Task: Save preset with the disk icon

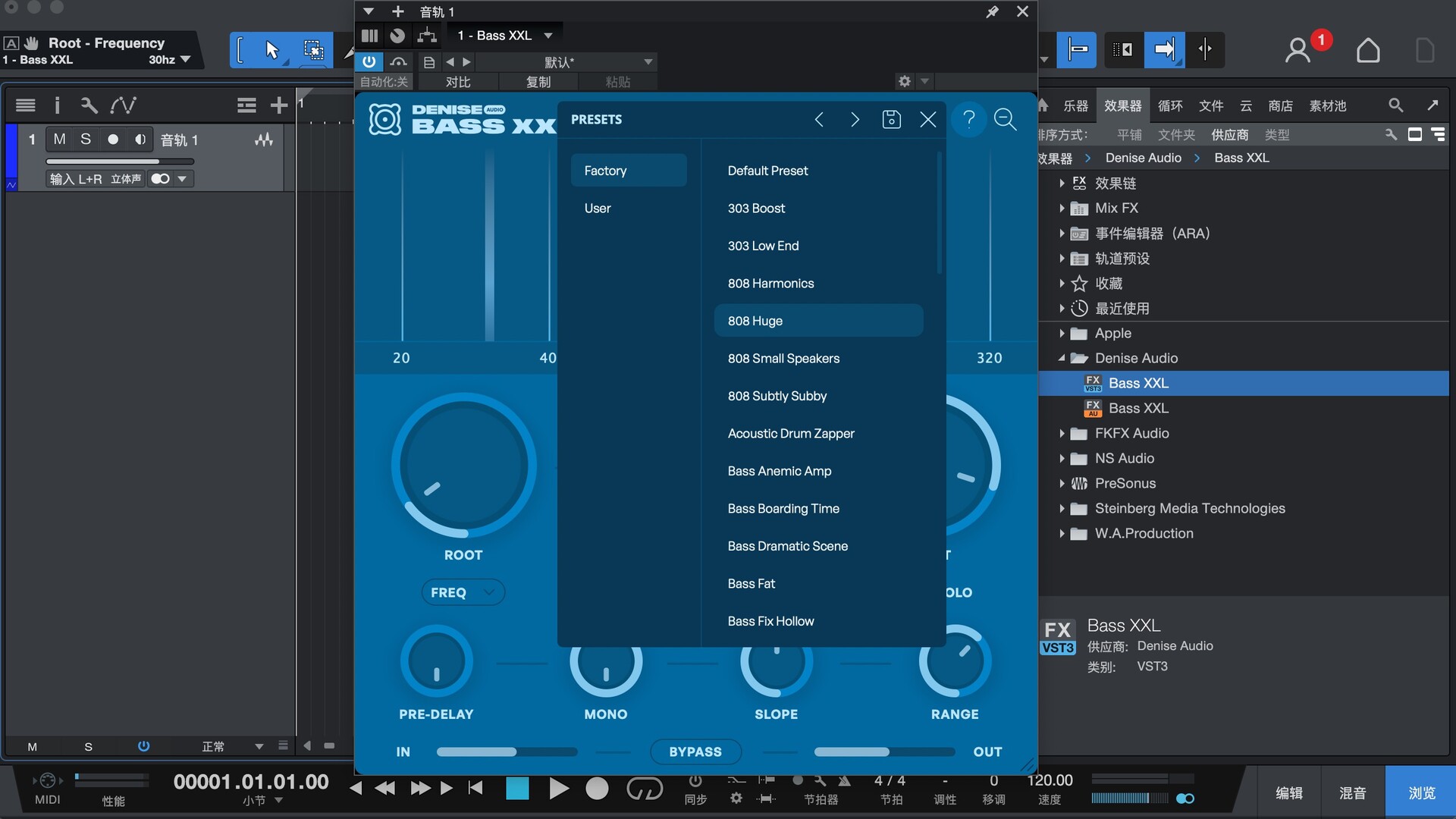Action: [891, 119]
